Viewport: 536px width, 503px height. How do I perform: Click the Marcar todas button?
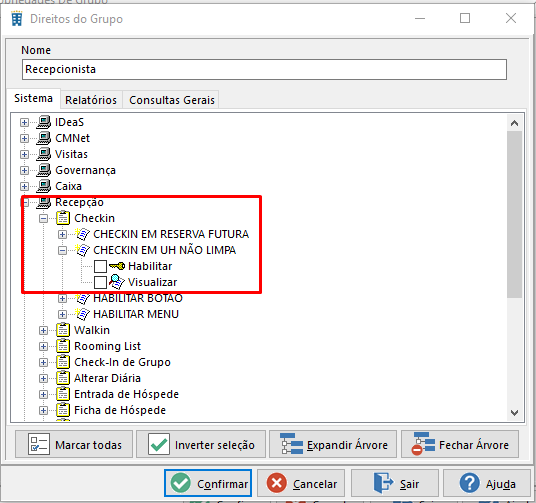(x=74, y=444)
